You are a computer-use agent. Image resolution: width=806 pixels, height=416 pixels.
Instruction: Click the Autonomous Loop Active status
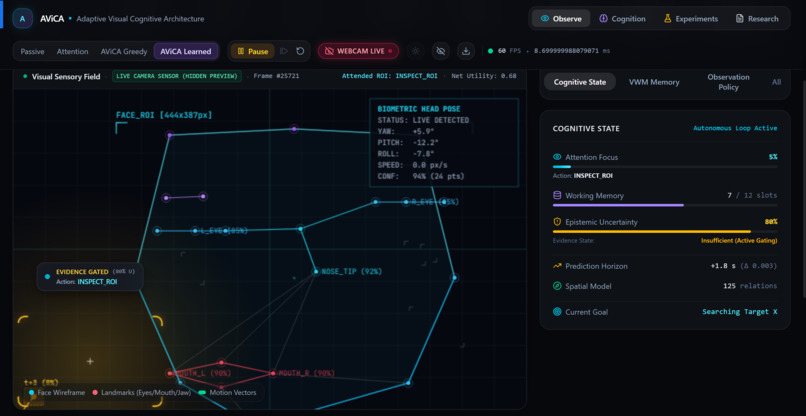click(735, 128)
